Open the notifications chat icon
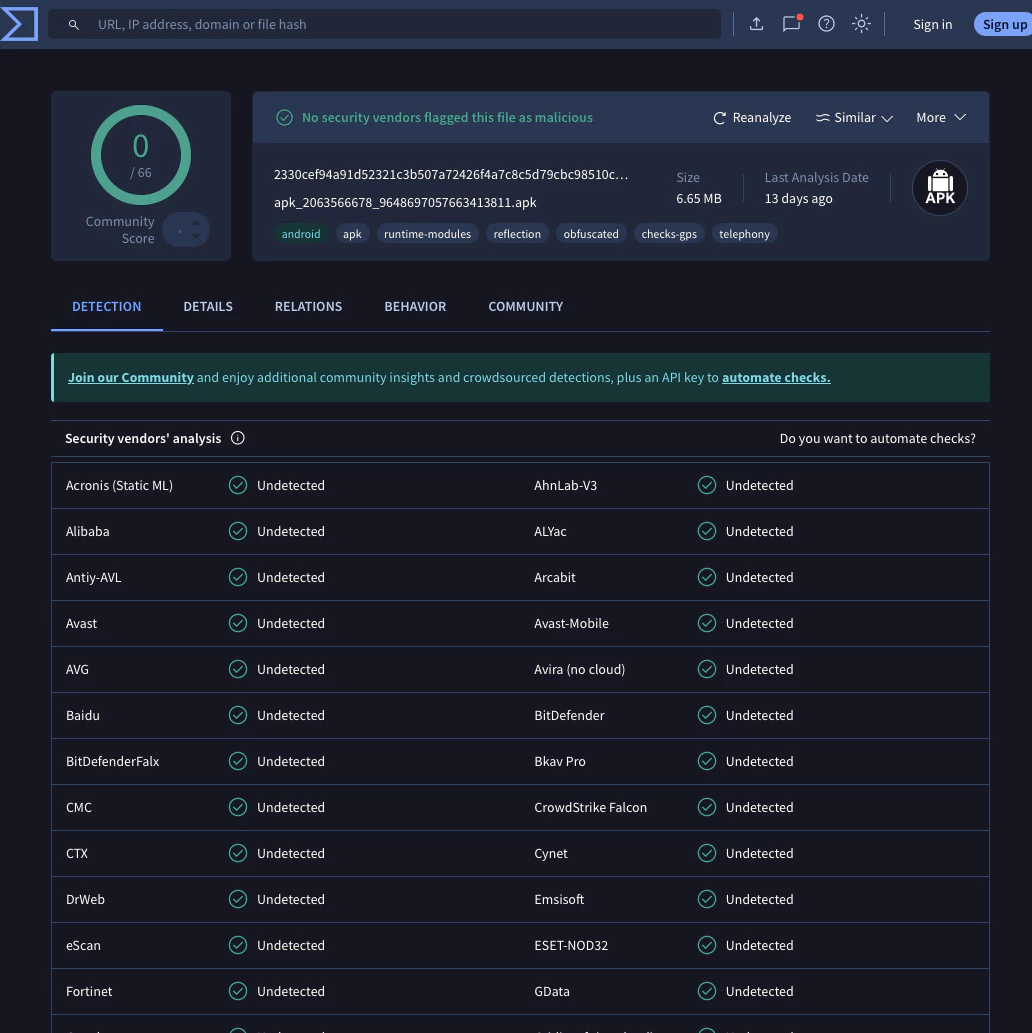The height and width of the screenshot is (1033, 1032). tap(791, 24)
